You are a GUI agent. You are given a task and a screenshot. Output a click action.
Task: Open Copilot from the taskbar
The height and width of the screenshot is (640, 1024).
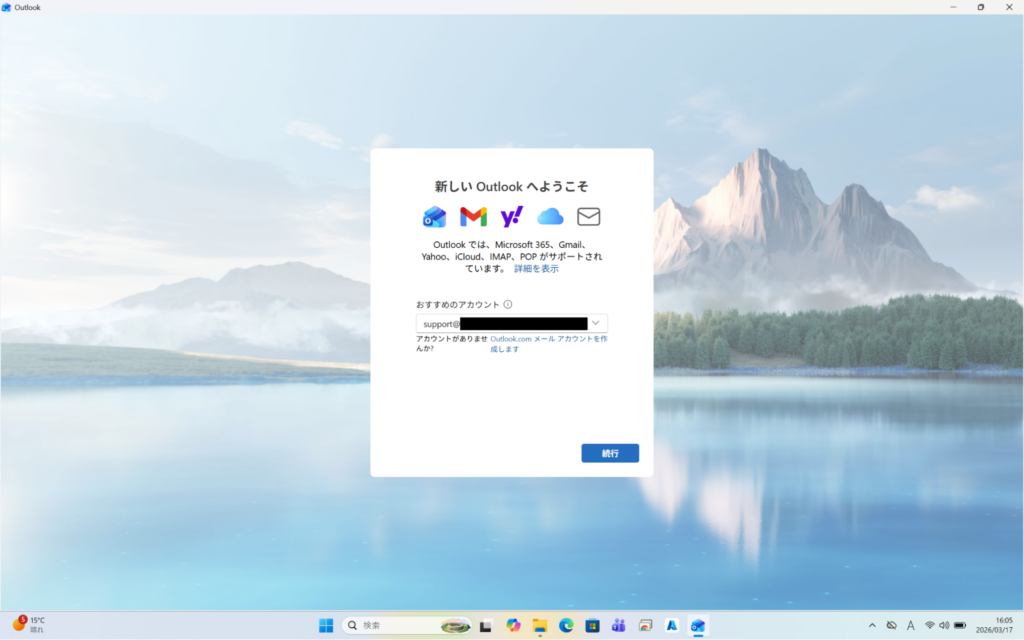[514, 626]
